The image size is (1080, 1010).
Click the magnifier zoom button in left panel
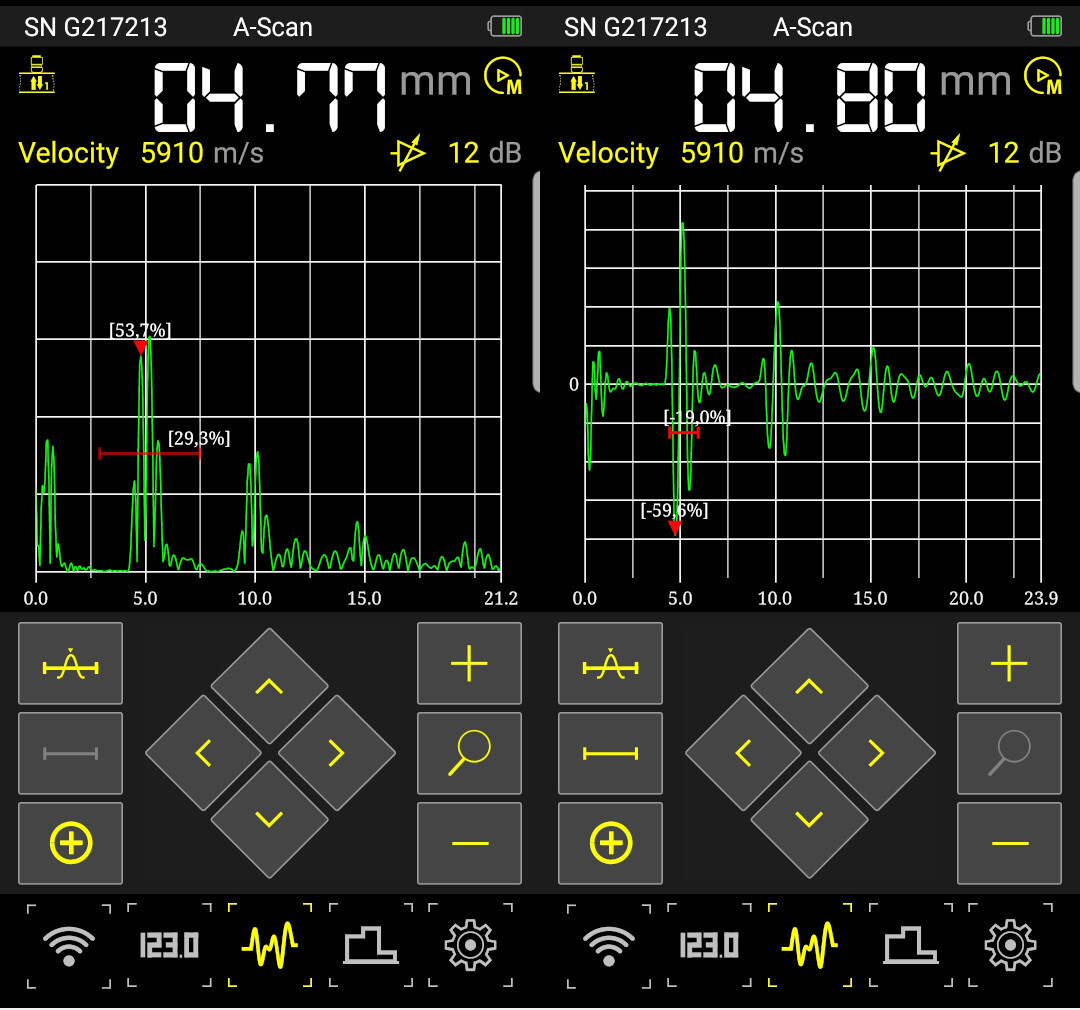tap(469, 753)
